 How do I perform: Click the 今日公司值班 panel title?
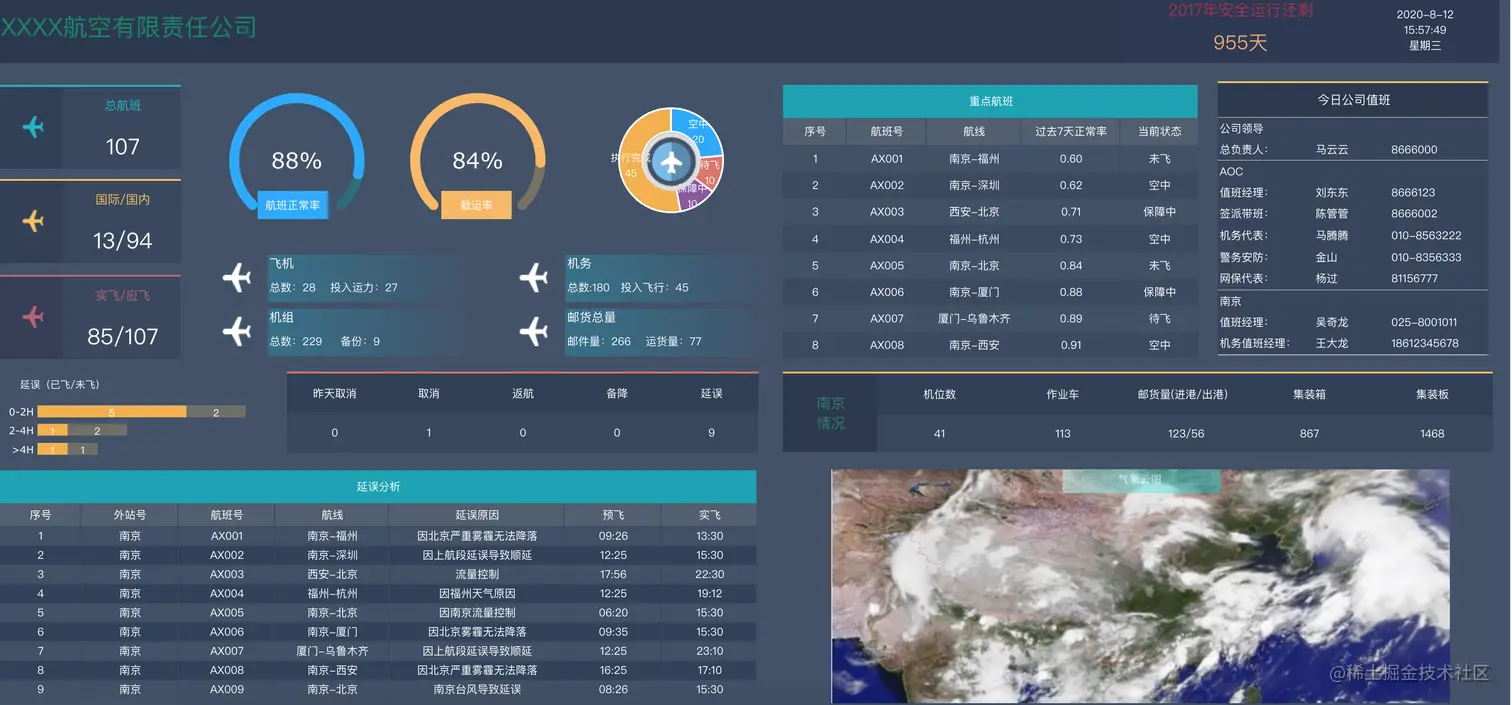pos(1353,99)
